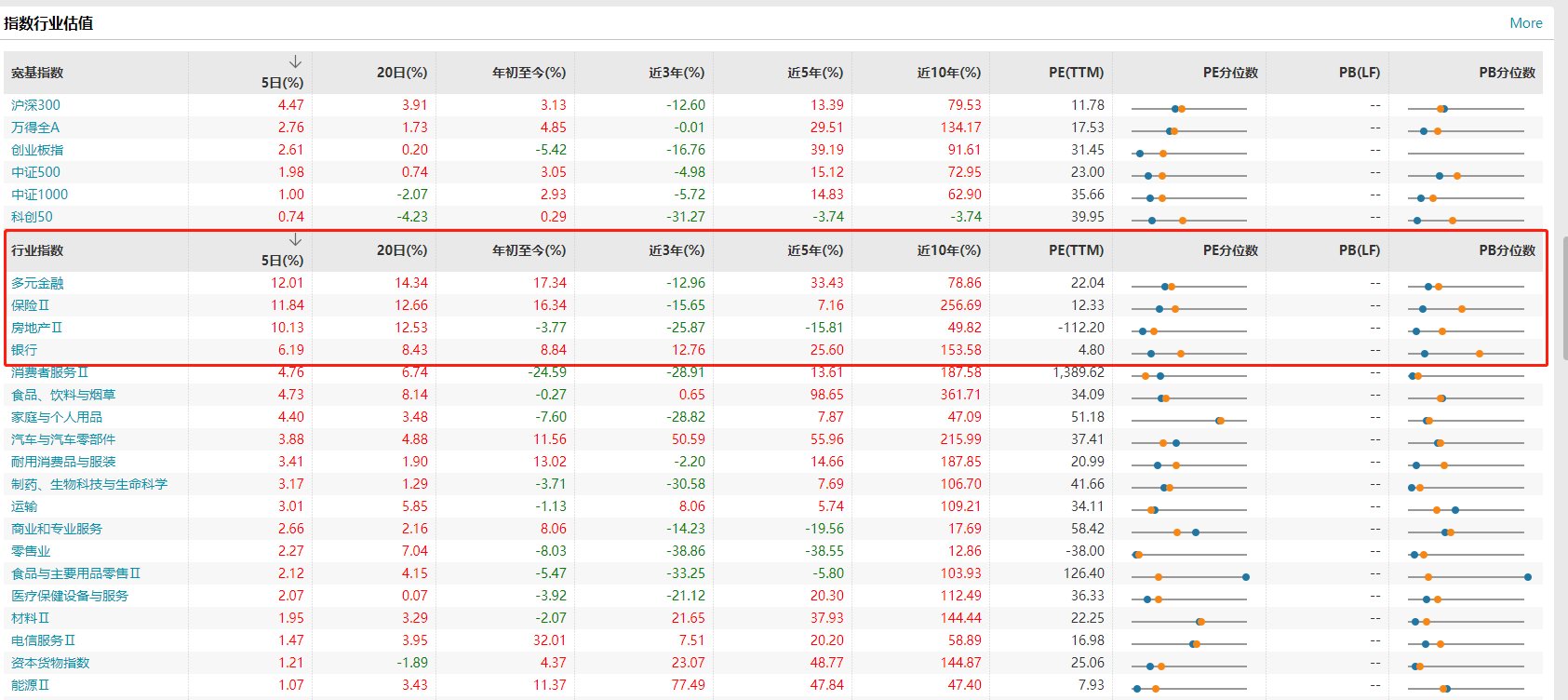Click 近10年 value 256.69 in 保险Ⅱ row
Screen dimensions: 1568x700
pos(961,305)
